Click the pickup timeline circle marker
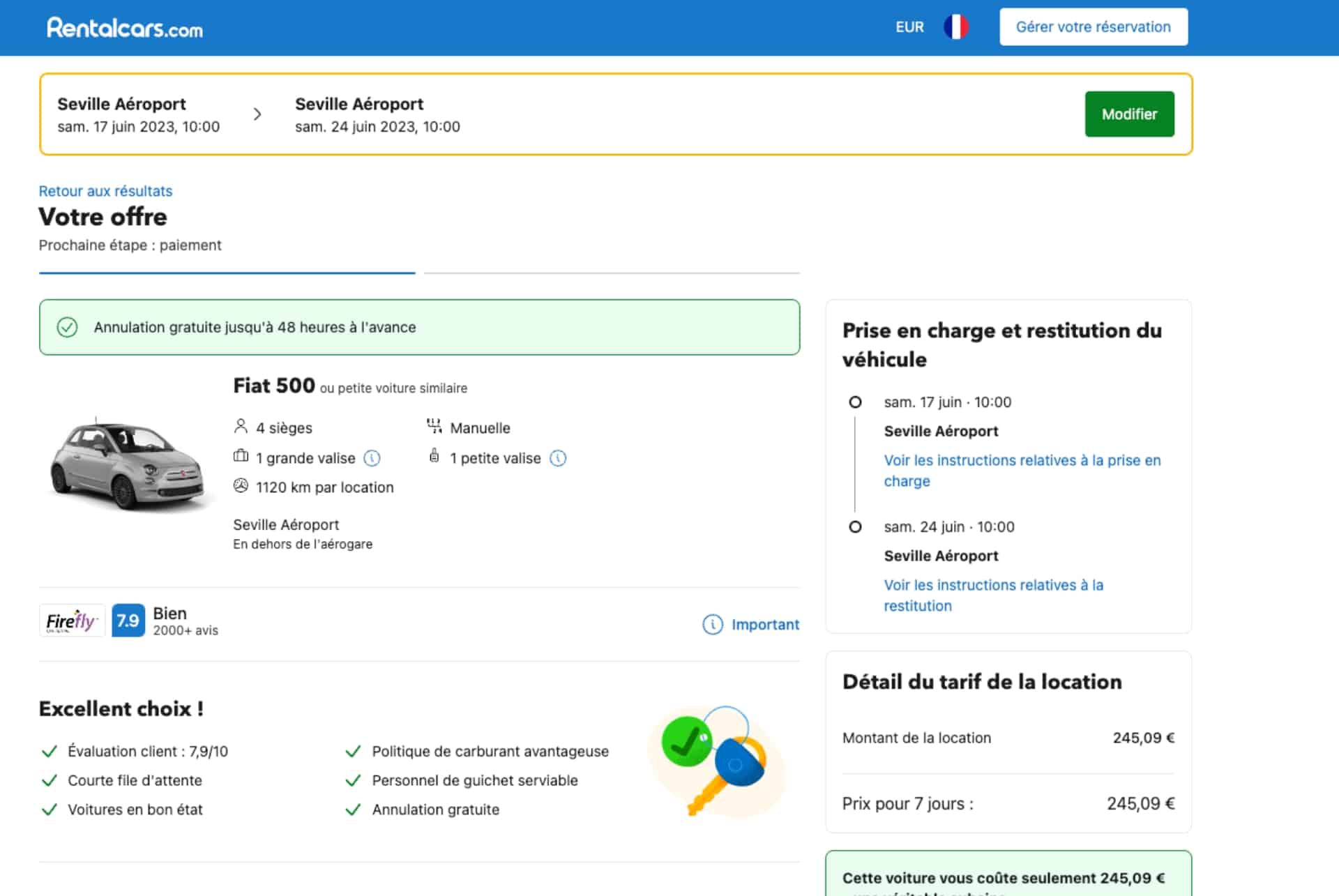Screen dimensions: 1339x896 [855, 402]
